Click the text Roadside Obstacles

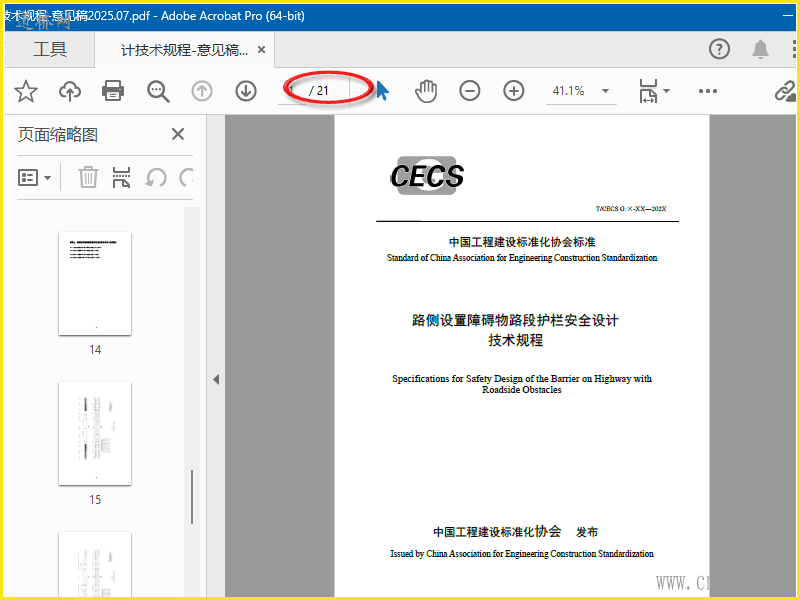tap(522, 390)
